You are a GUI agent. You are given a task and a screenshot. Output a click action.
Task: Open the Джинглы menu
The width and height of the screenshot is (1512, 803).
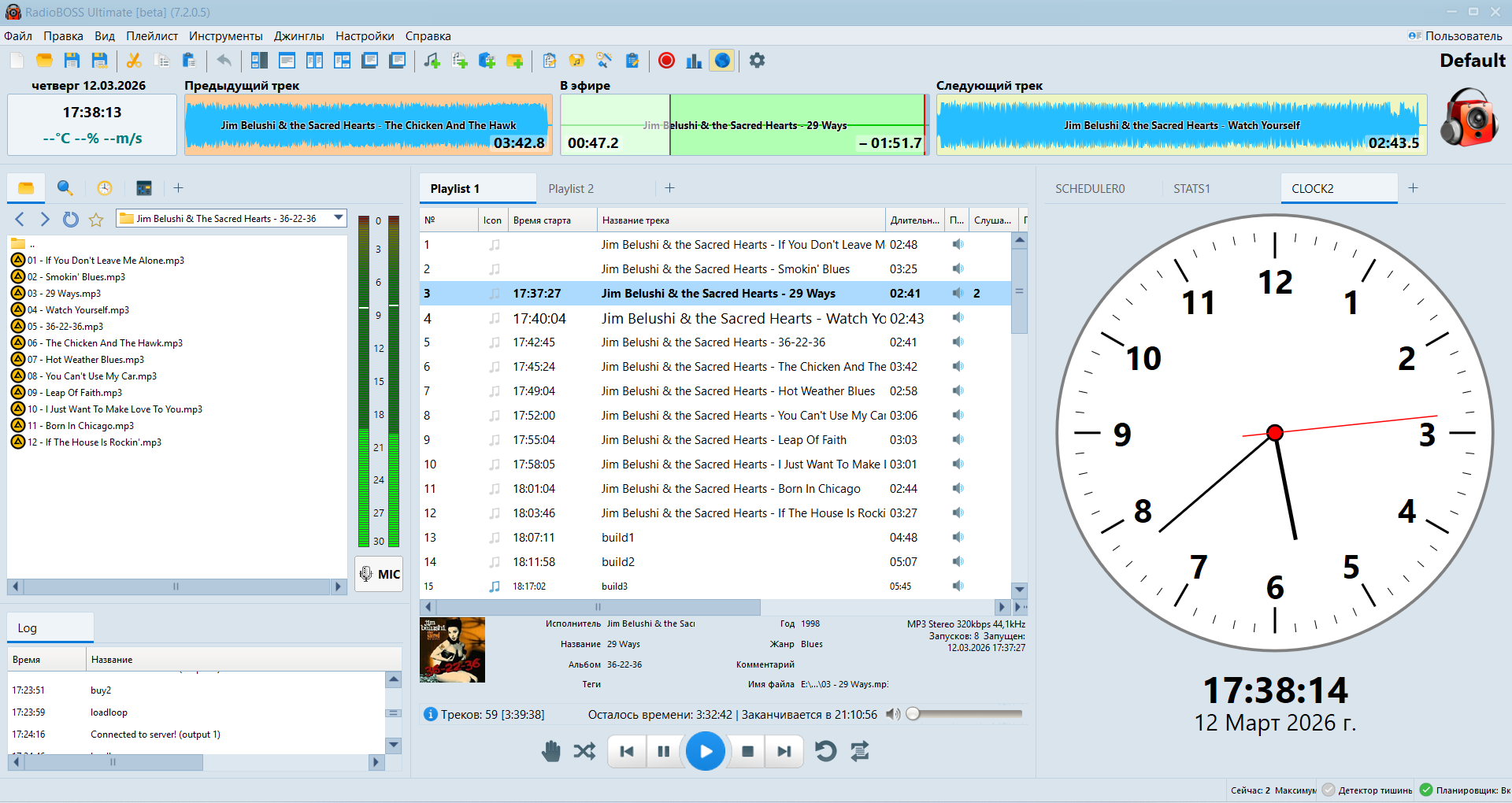pos(298,36)
